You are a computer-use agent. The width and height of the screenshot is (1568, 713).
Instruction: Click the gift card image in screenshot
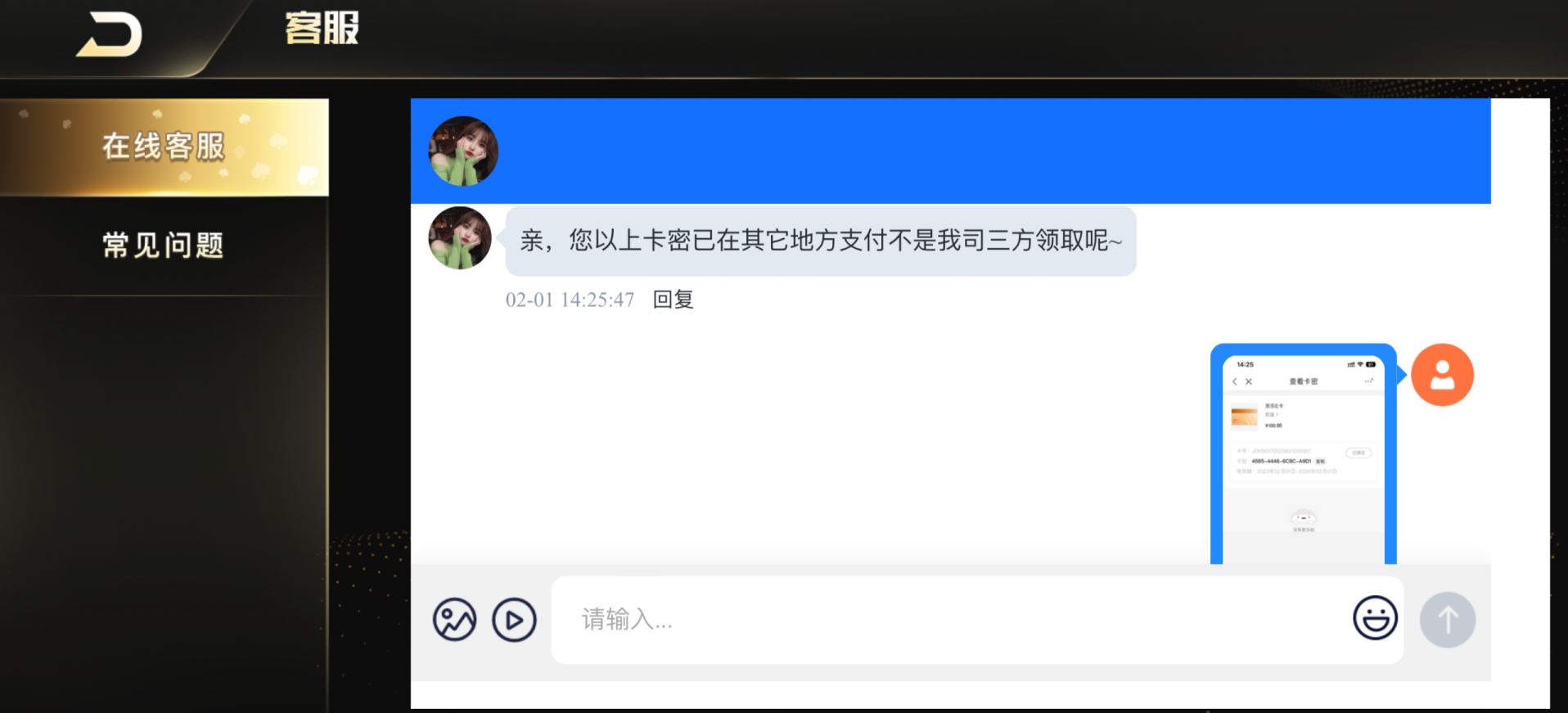[x=1244, y=416]
